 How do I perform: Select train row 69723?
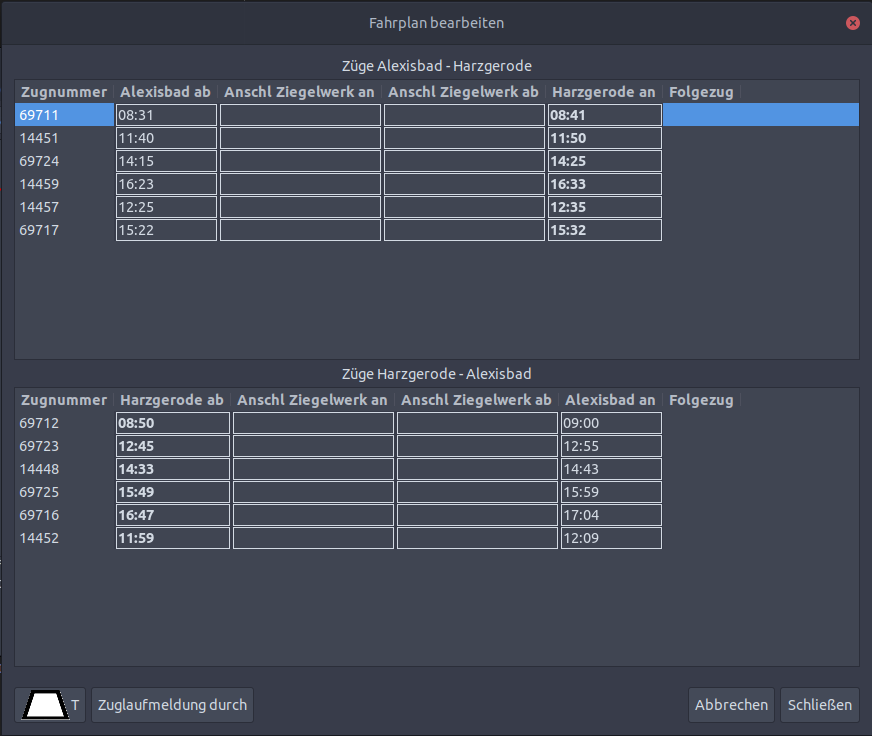[x=437, y=446]
